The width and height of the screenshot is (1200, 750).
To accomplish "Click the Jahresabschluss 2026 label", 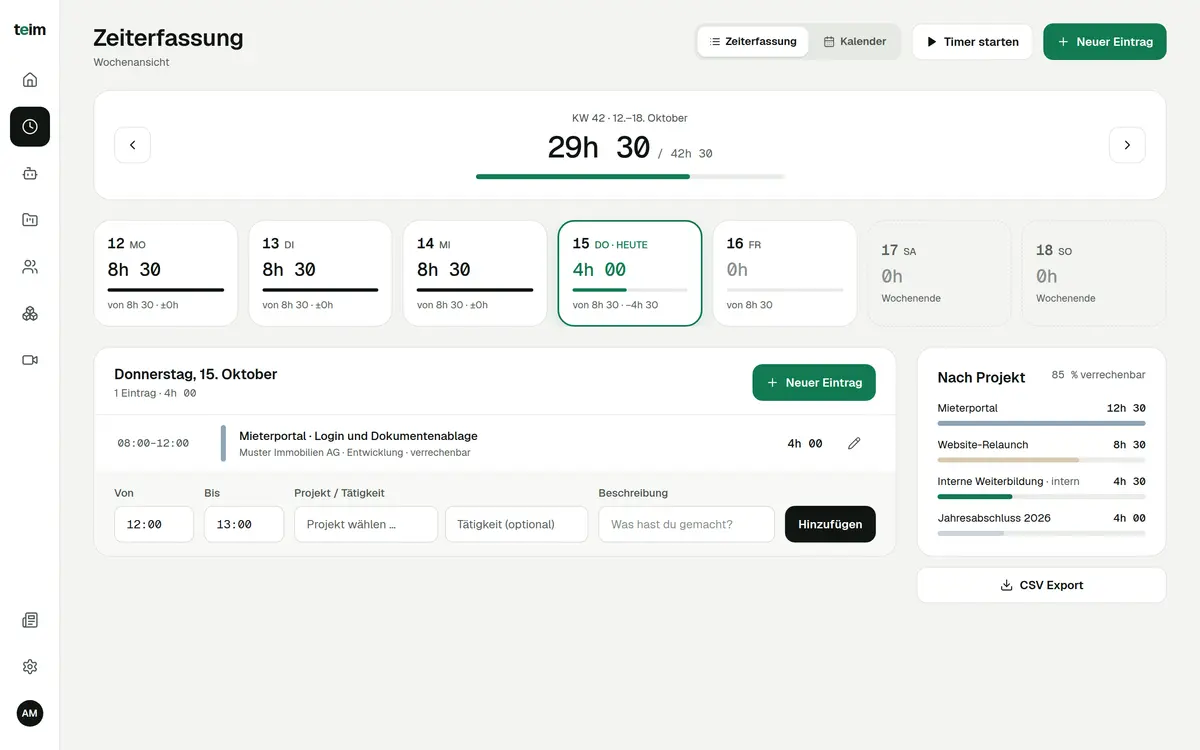I will 994,518.
